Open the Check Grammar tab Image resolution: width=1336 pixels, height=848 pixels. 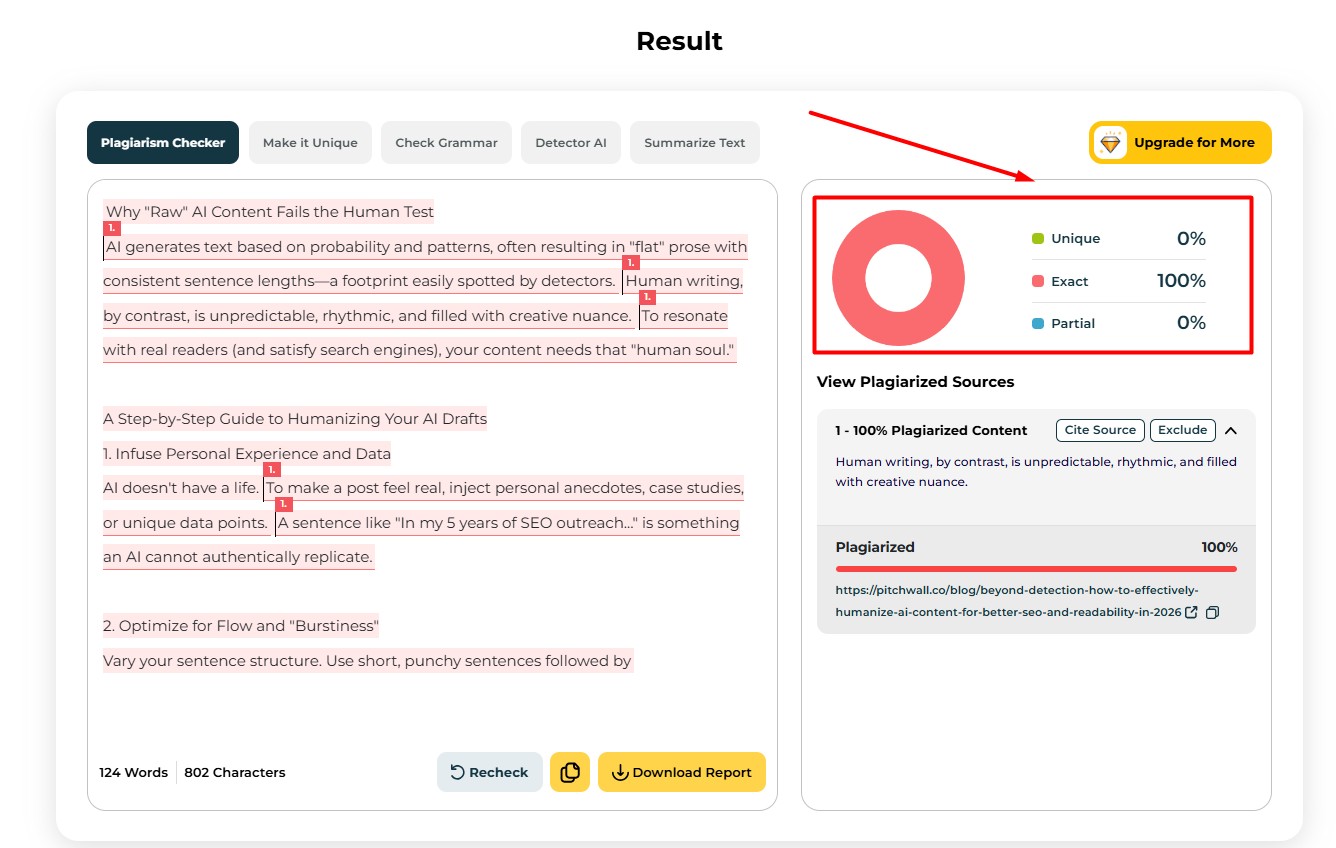point(446,143)
